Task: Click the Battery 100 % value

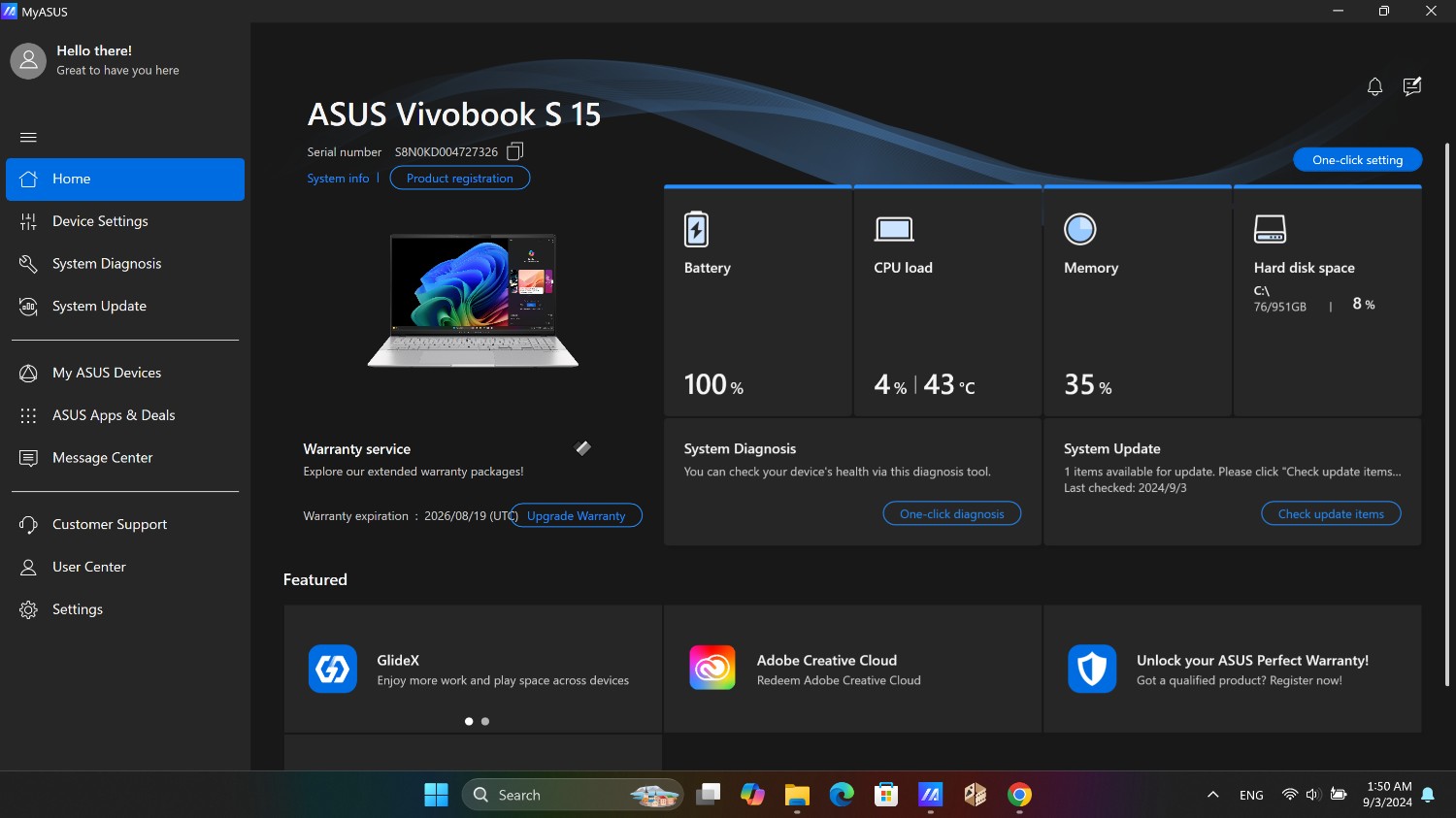Action: pos(713,385)
